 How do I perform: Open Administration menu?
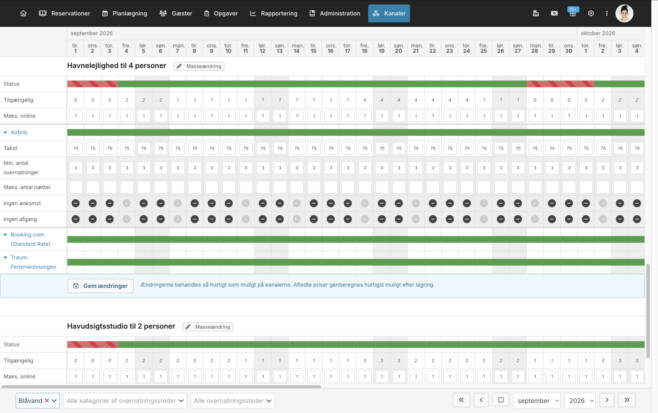point(335,13)
